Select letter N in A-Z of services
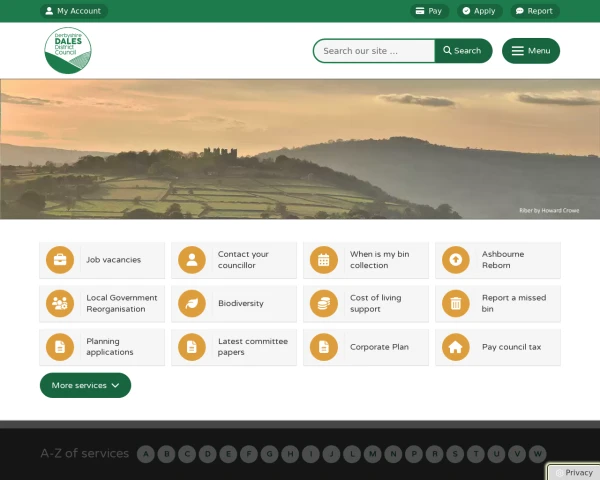Image resolution: width=600 pixels, height=480 pixels. pos(393,454)
